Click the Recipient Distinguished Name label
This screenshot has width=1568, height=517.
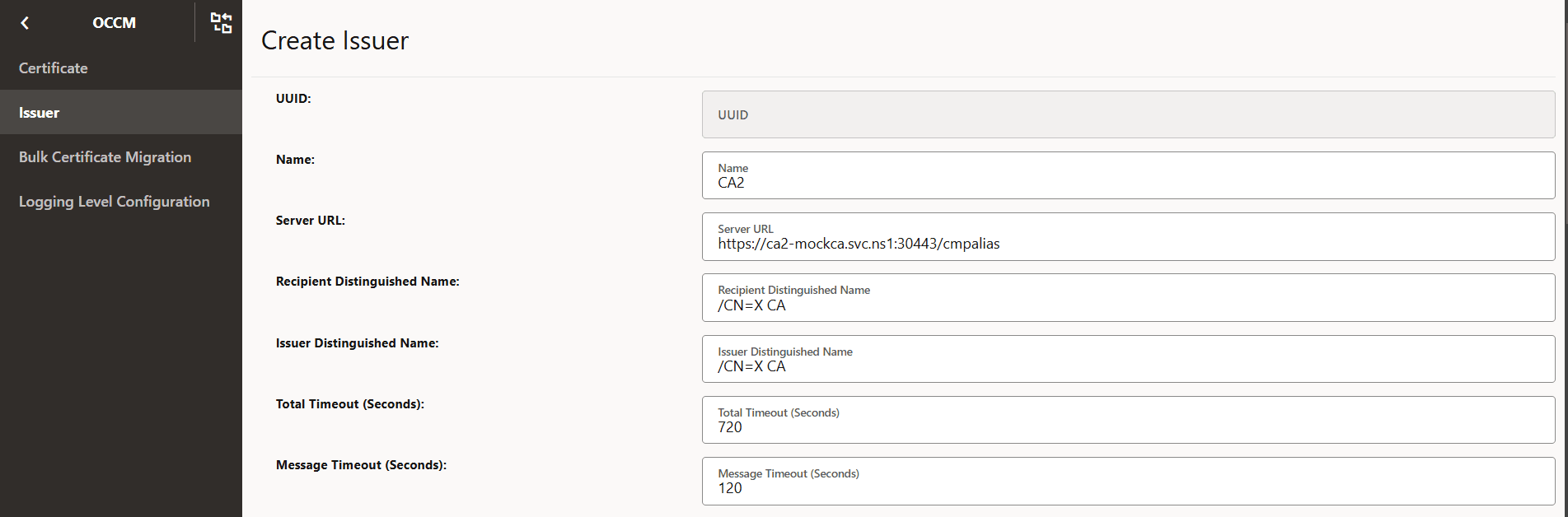click(369, 281)
